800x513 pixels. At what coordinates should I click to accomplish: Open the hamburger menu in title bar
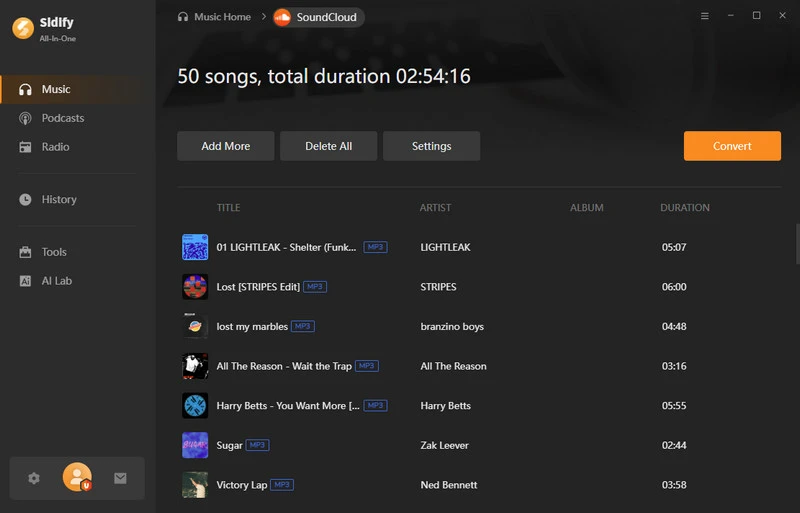(705, 16)
